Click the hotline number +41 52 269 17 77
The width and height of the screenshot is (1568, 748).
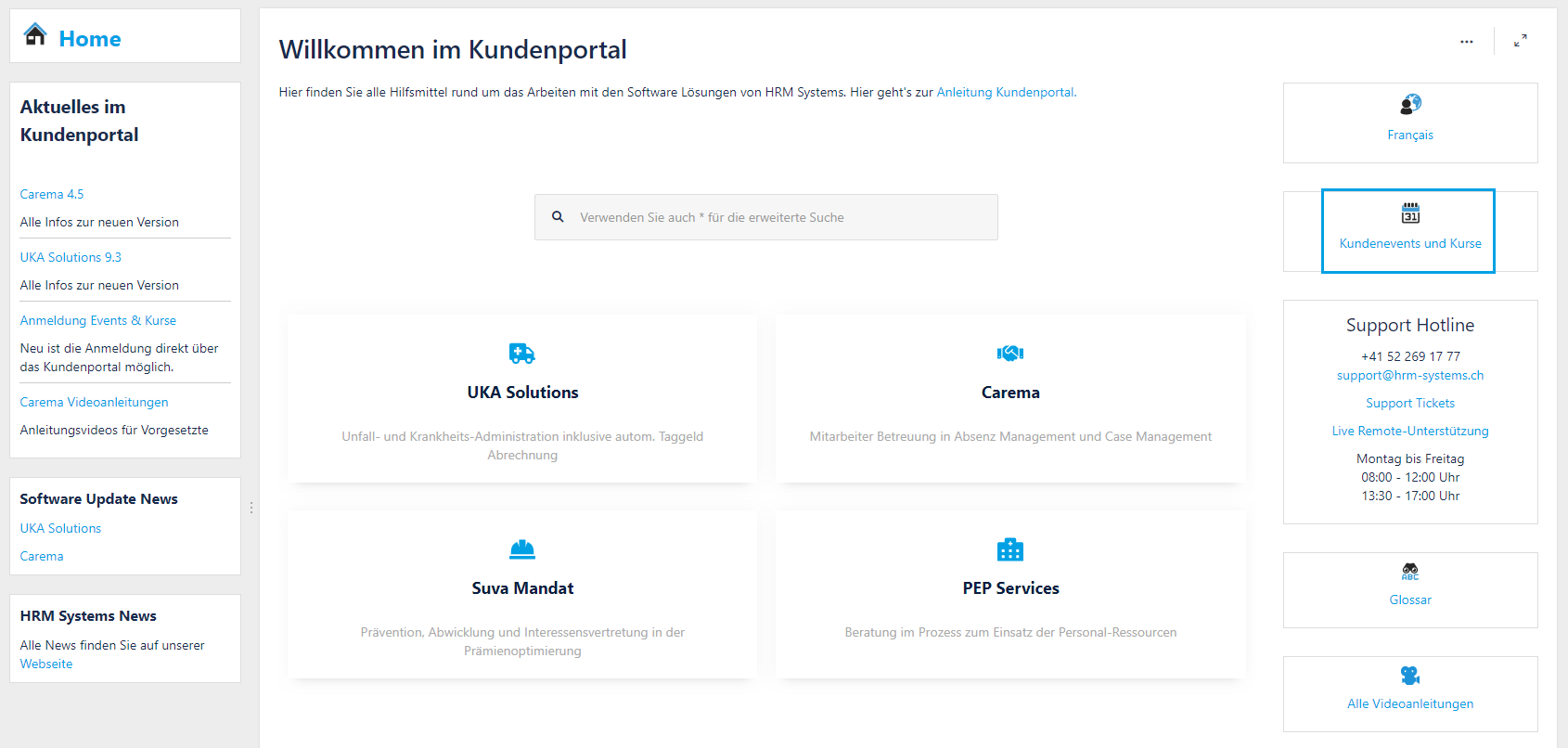tap(1410, 357)
